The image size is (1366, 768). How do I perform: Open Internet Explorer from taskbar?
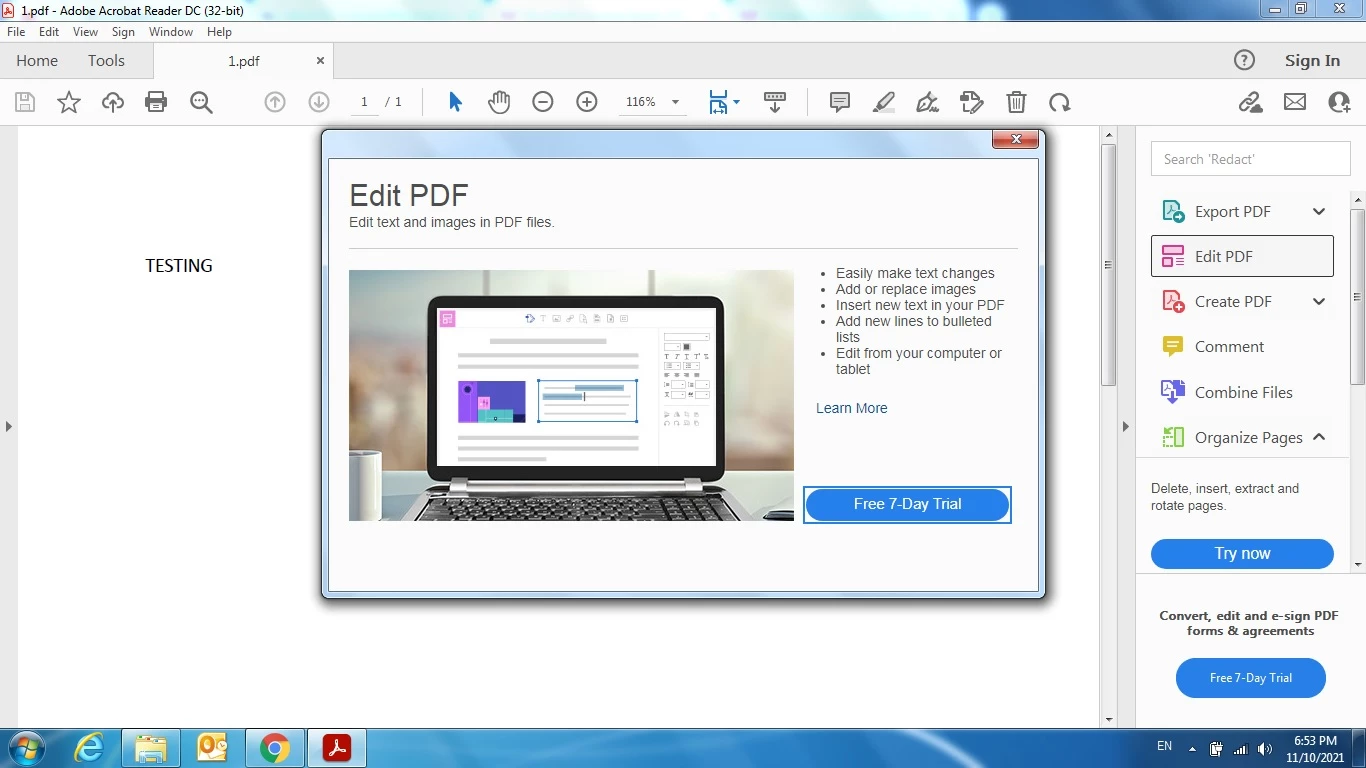90,748
